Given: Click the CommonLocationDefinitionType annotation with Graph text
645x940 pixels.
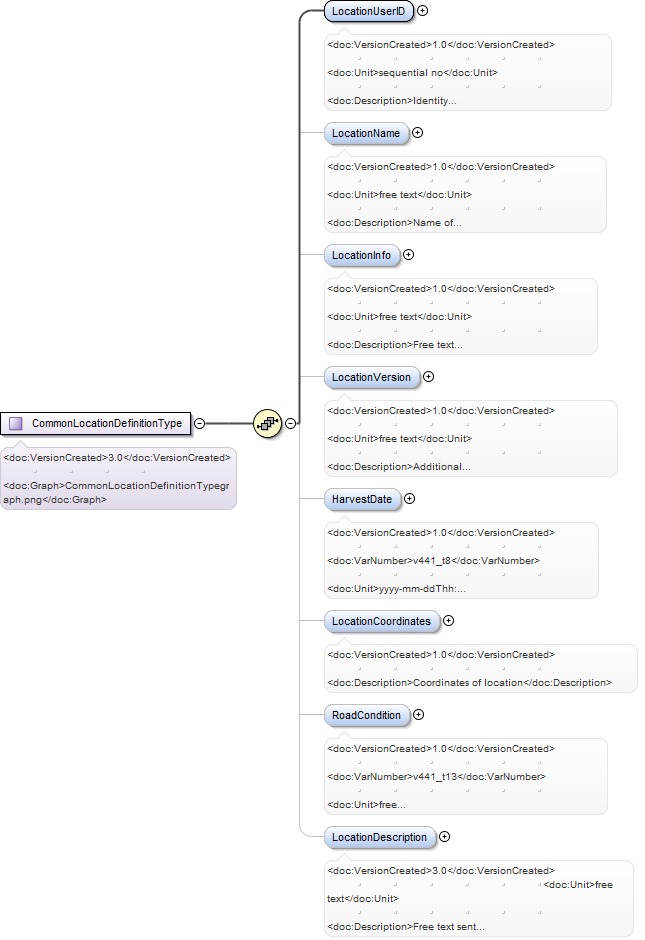Looking at the screenshot, I should pyautogui.click(x=118, y=478).
